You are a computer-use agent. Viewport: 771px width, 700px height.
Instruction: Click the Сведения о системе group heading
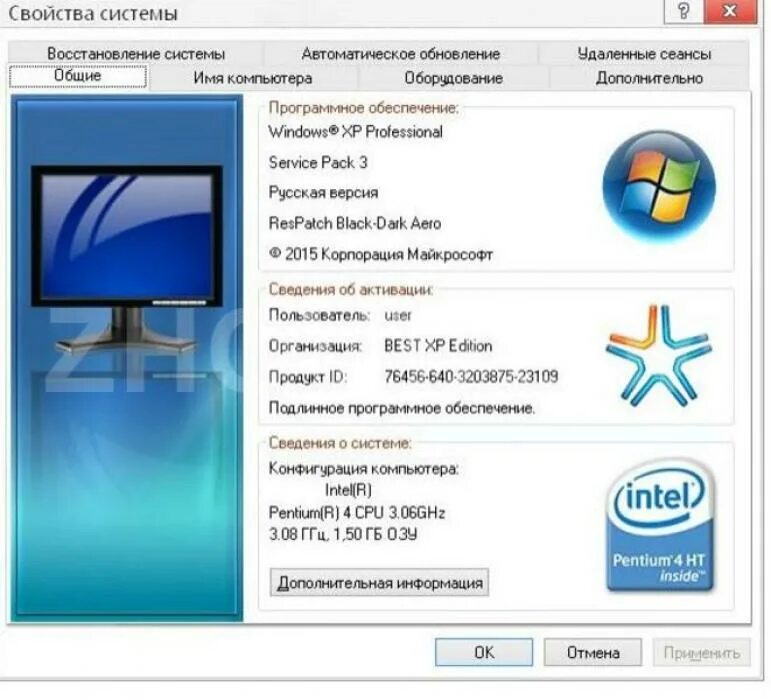point(340,443)
